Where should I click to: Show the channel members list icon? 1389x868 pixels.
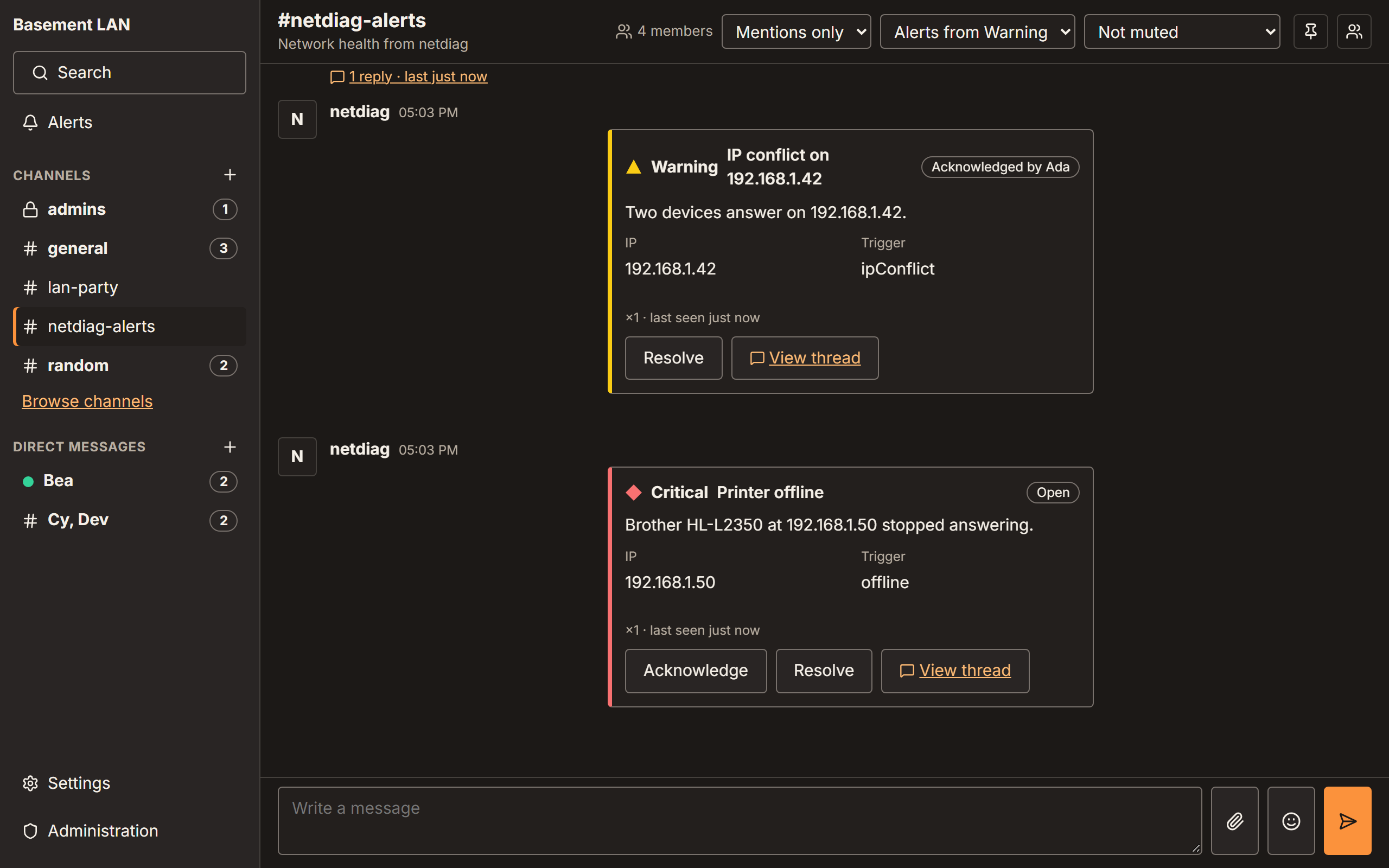1354,31
